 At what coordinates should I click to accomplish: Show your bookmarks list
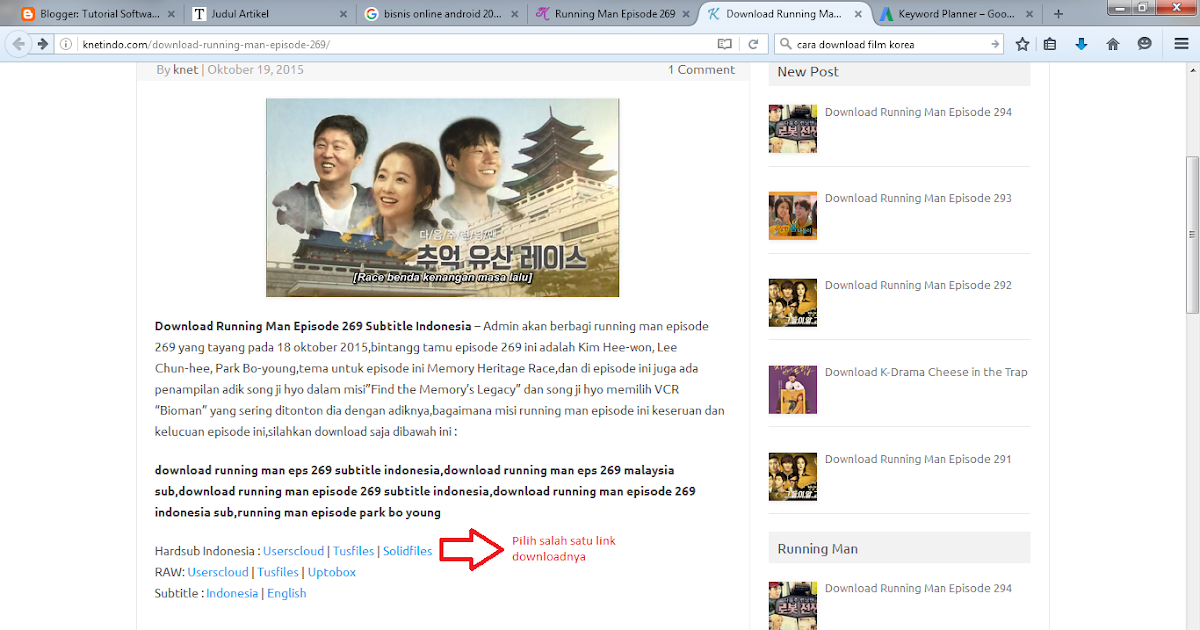tap(1050, 44)
